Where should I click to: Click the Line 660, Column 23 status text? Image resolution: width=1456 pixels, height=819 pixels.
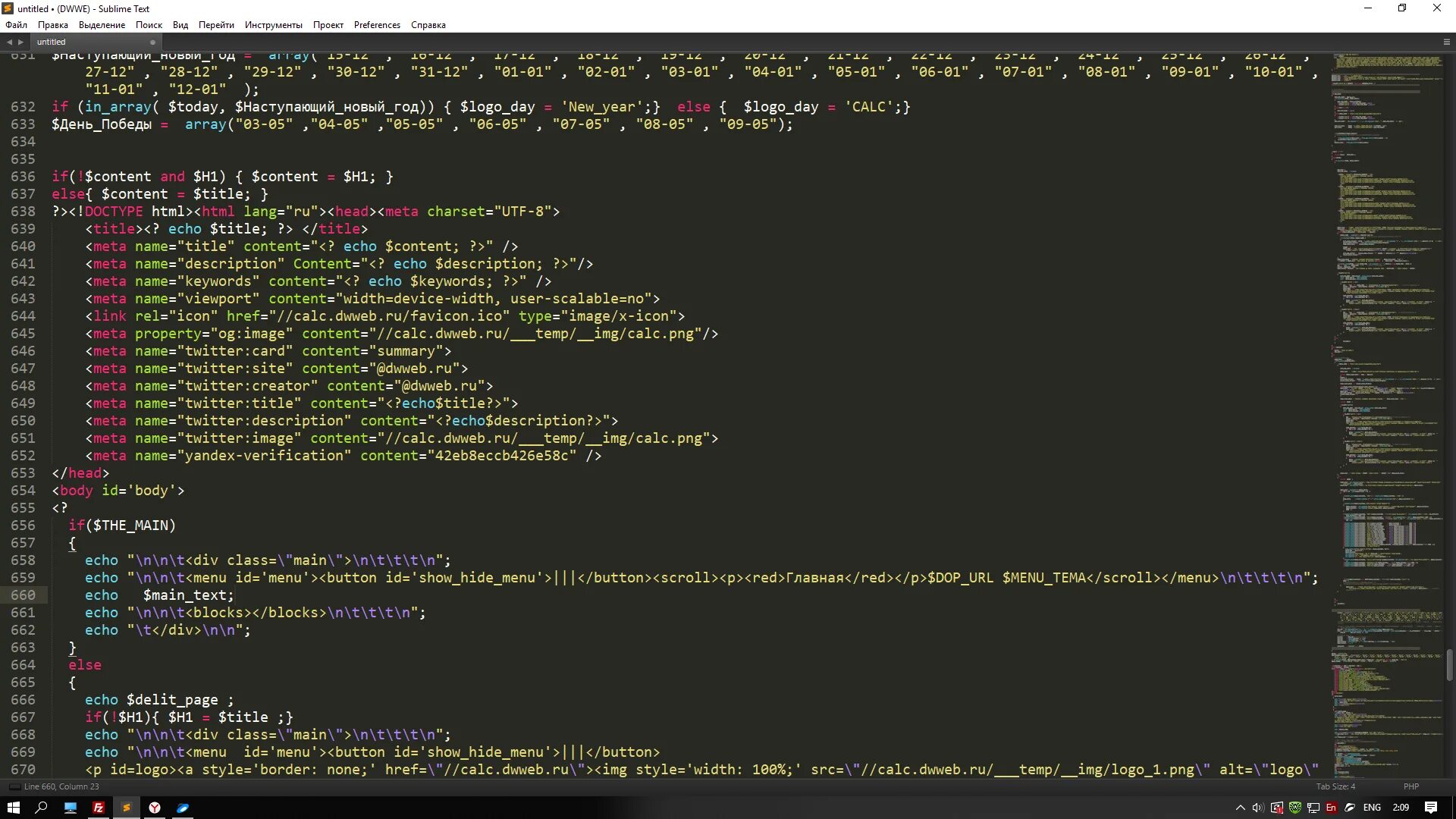61,786
